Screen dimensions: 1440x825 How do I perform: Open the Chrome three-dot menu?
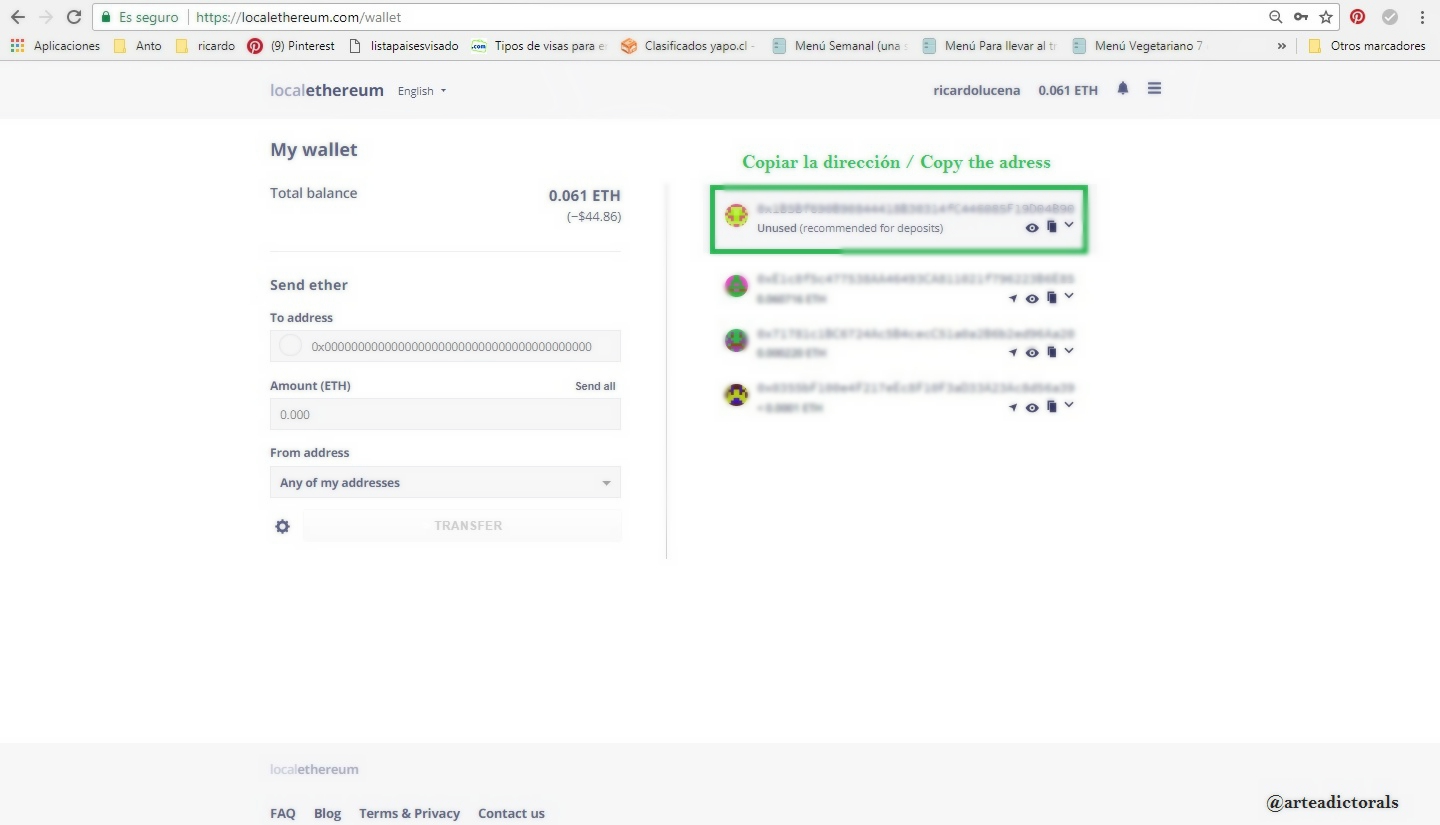point(1422,17)
